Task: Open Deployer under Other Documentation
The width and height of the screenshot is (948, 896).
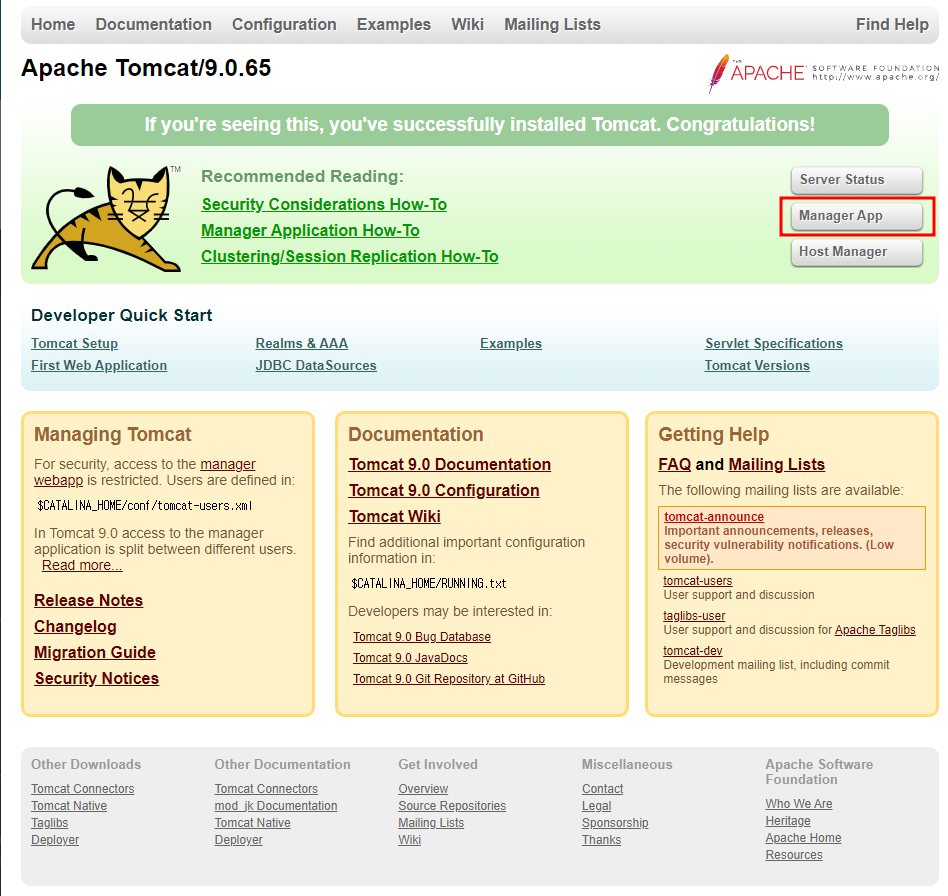Action: pos(238,840)
